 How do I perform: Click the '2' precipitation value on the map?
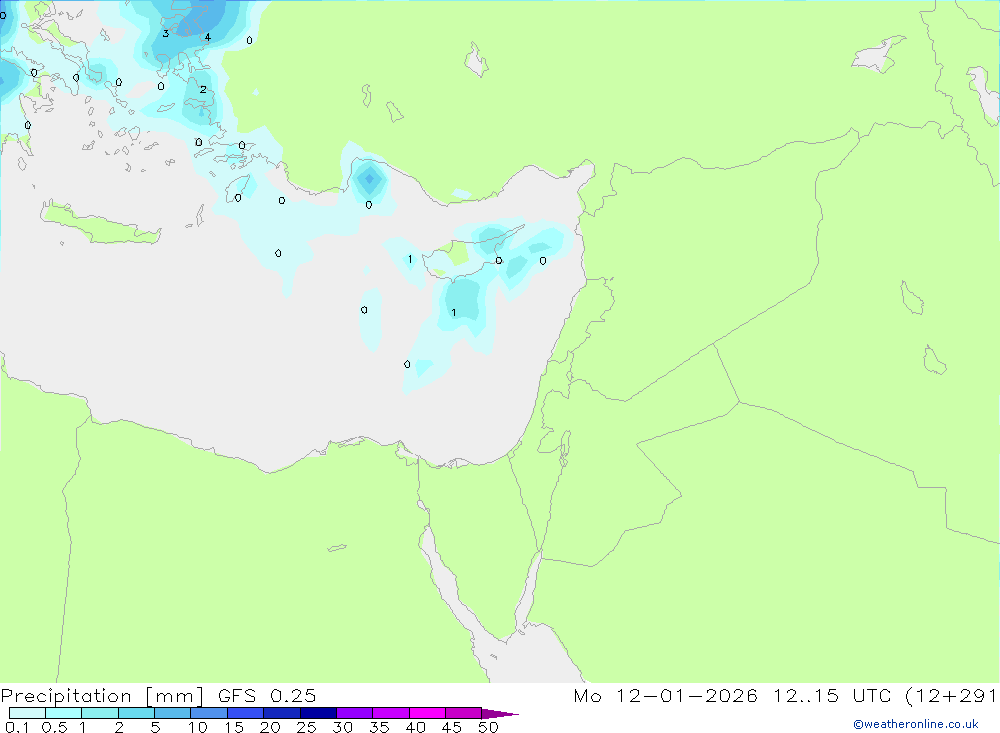coord(203,89)
